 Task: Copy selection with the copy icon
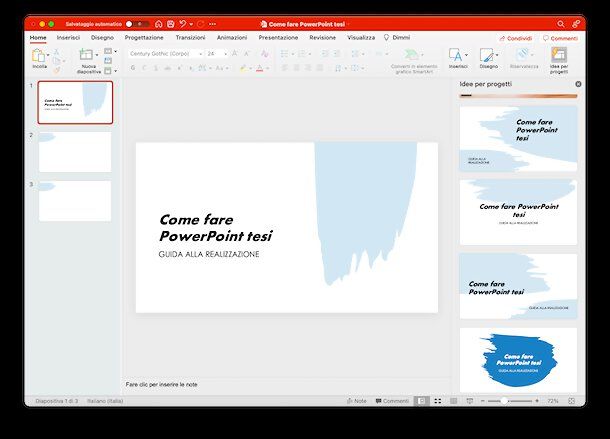[x=57, y=61]
